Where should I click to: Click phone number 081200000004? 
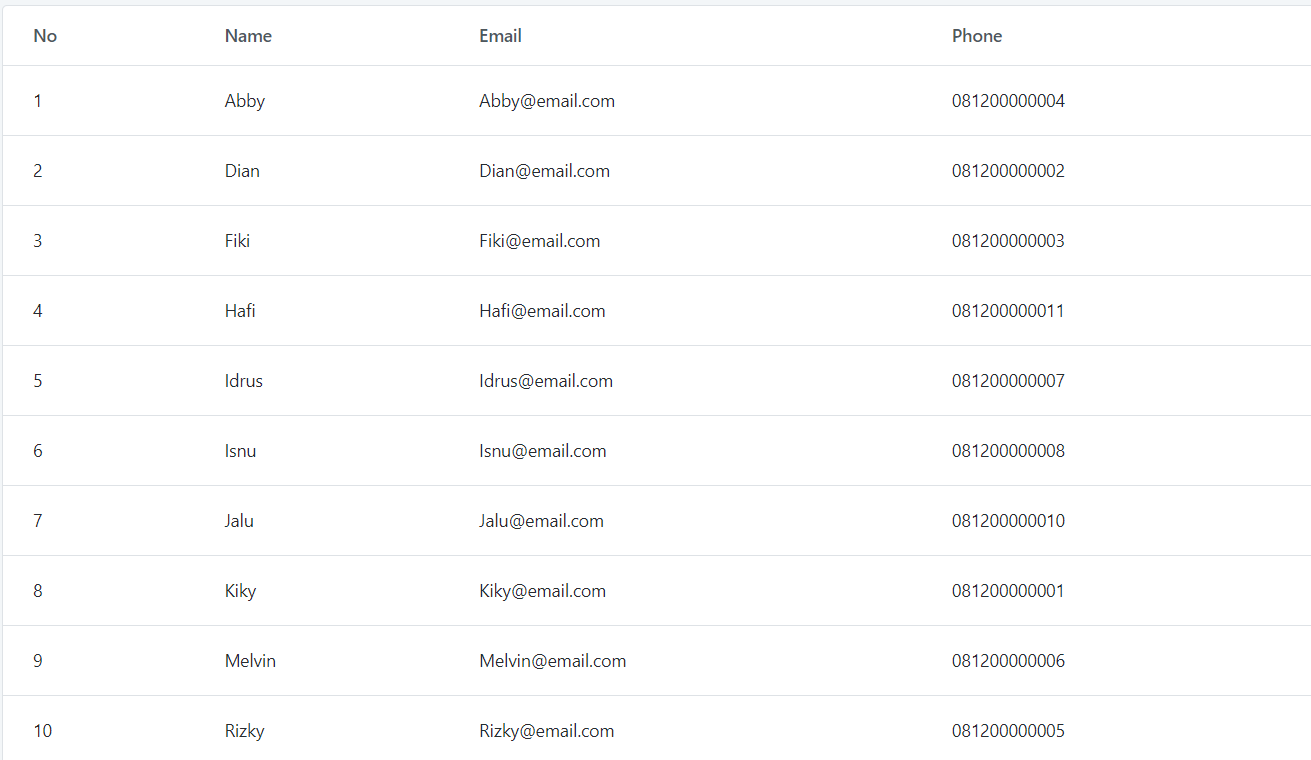(1008, 101)
